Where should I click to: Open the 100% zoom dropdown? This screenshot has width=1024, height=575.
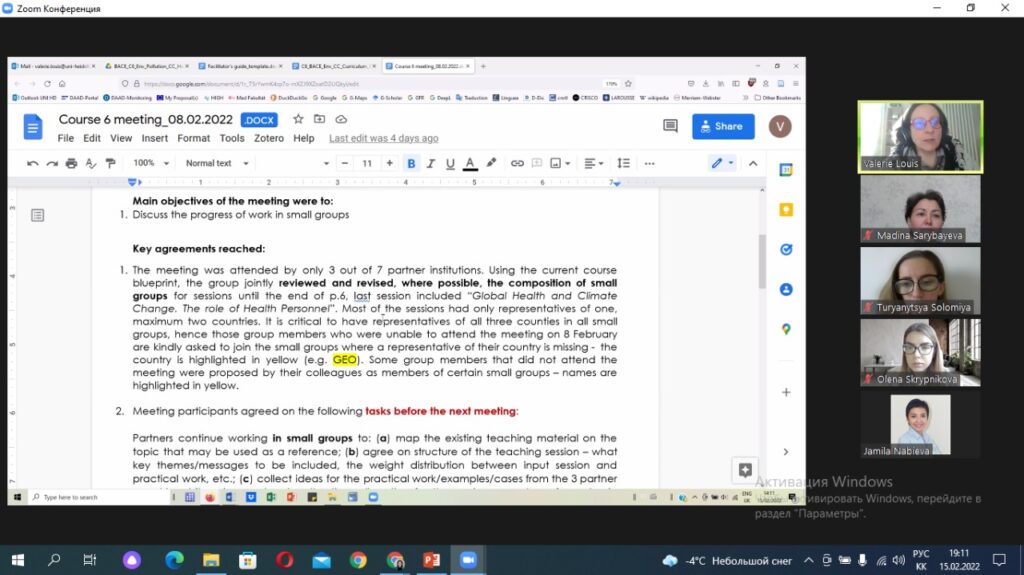coord(151,163)
